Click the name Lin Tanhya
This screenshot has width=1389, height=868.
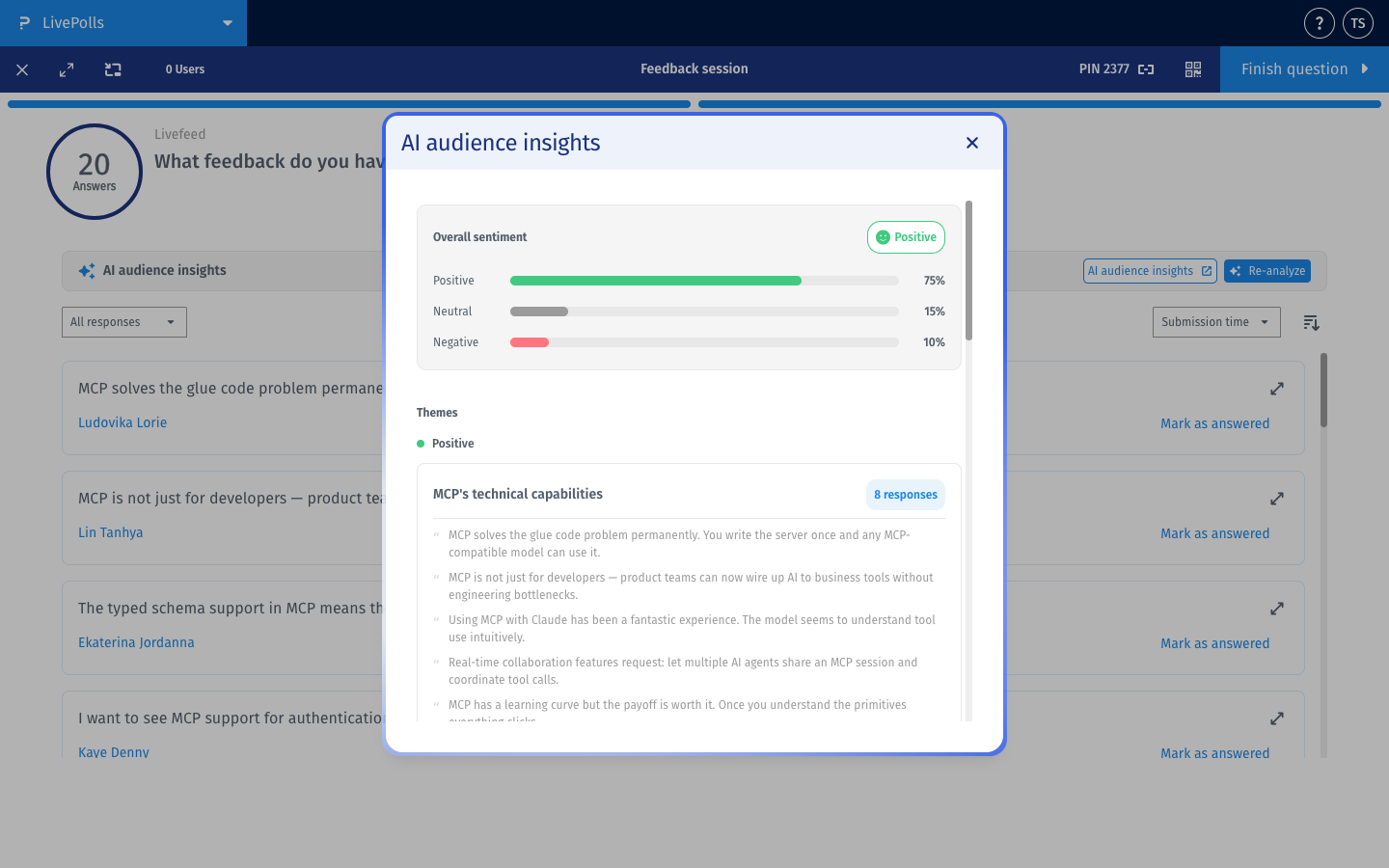tap(110, 532)
